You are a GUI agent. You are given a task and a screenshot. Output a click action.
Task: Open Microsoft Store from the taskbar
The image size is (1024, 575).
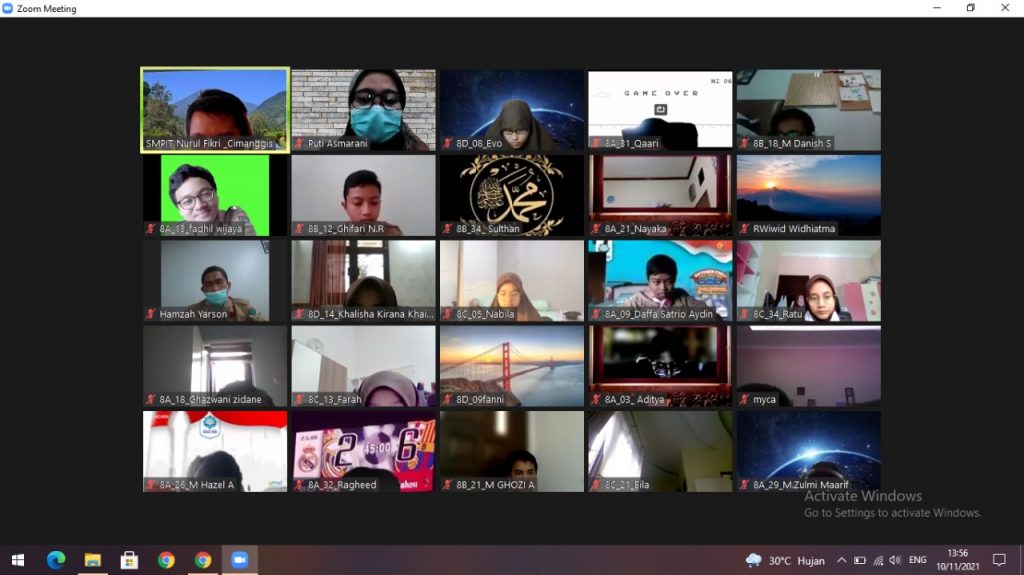pos(129,560)
